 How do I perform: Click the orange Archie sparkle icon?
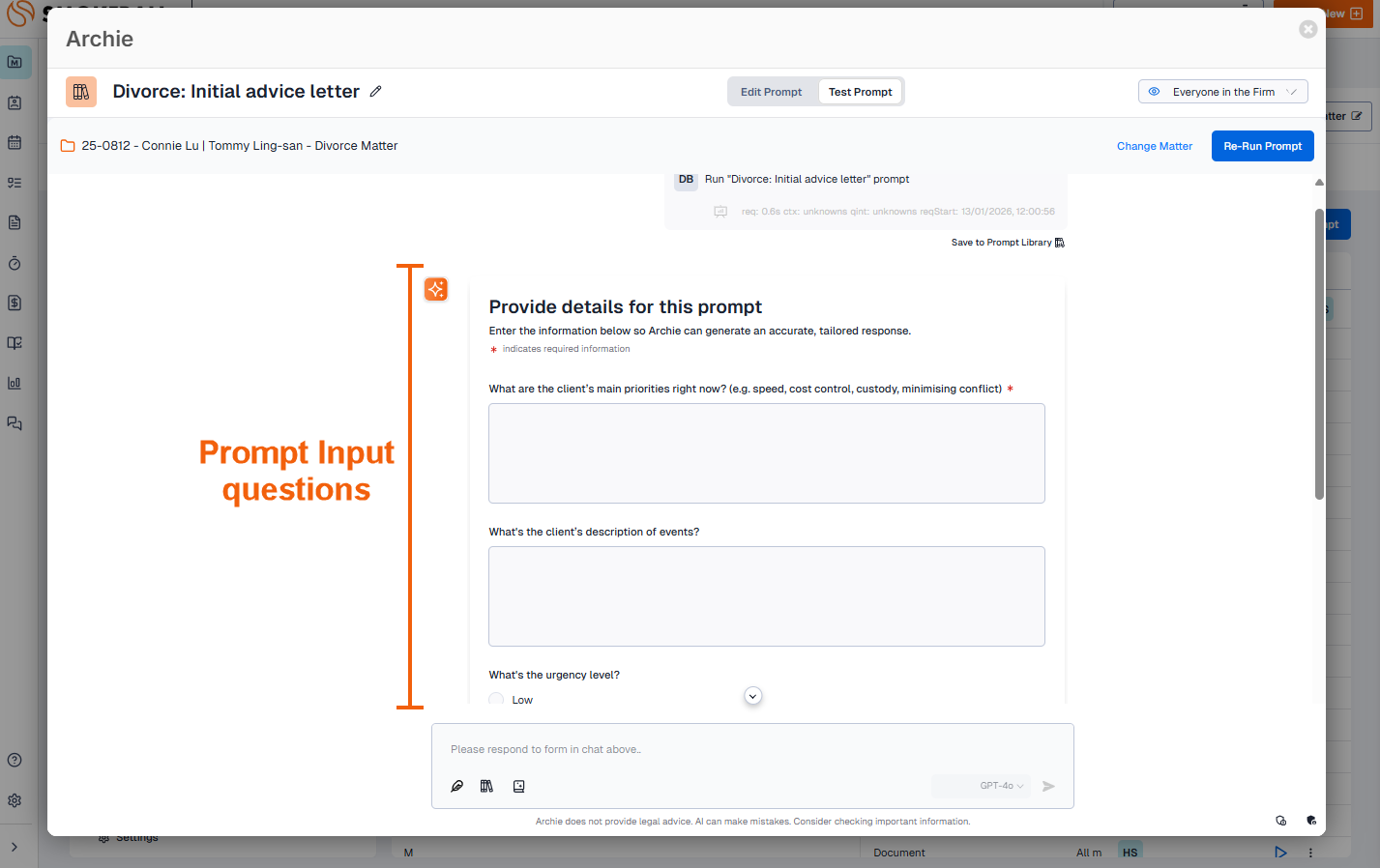436,289
